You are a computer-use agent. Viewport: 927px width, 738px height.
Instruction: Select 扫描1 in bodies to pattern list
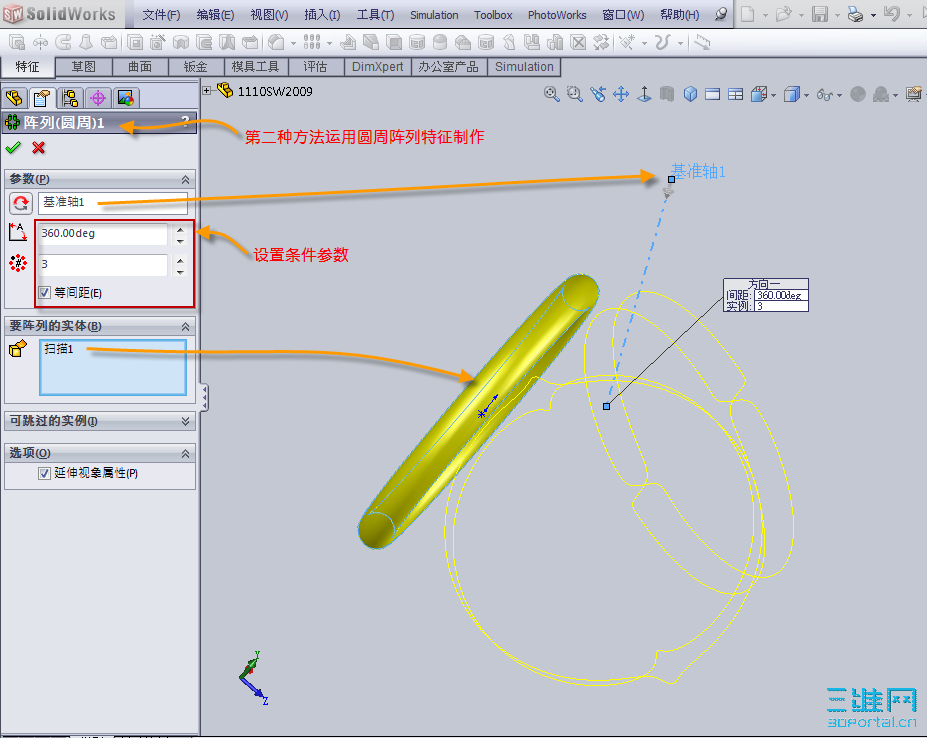tap(59, 349)
